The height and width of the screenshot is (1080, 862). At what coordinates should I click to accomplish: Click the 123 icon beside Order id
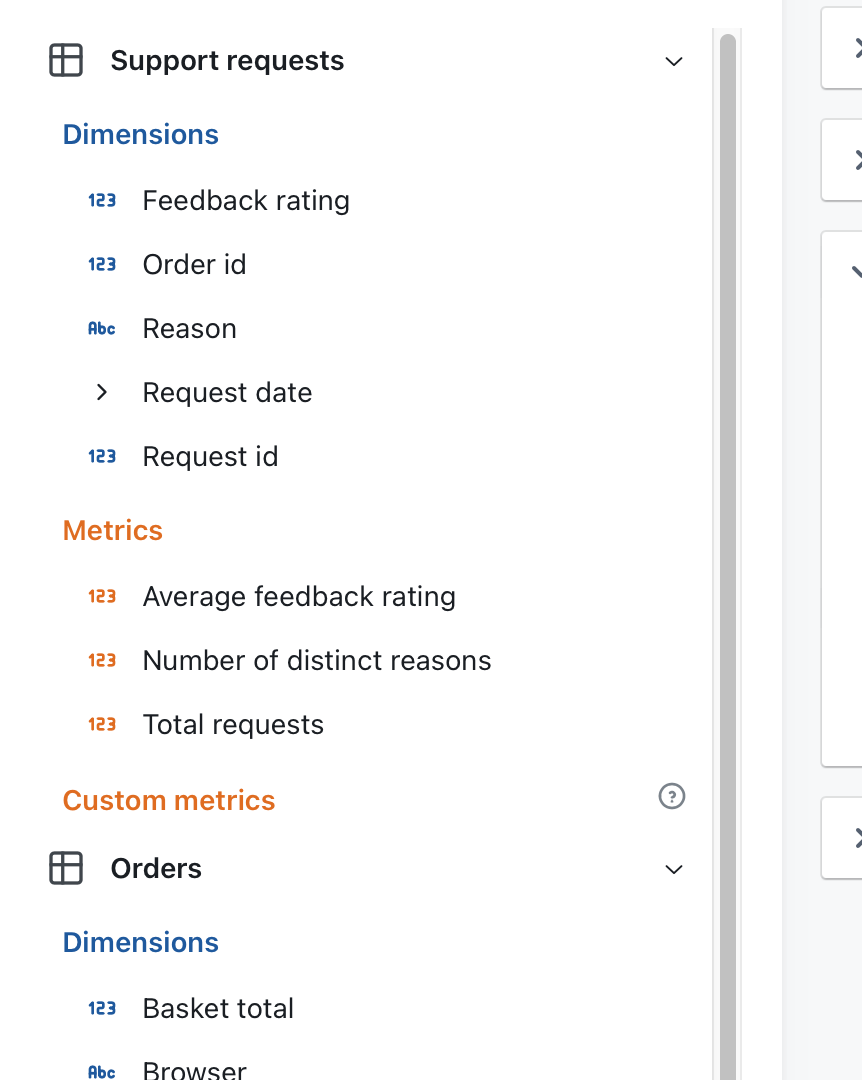(101, 264)
